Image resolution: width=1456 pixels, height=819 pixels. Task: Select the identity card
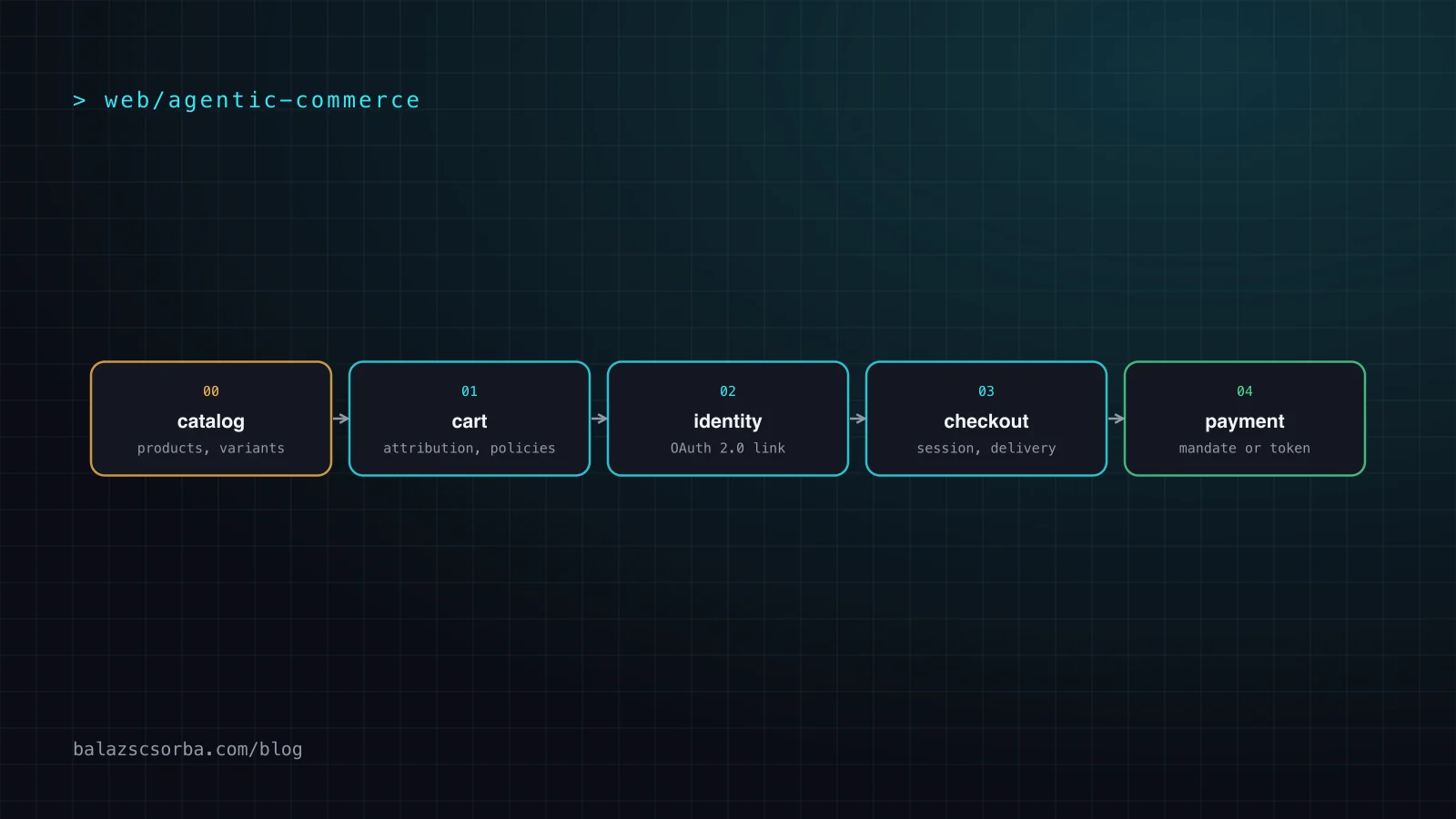tap(728, 419)
